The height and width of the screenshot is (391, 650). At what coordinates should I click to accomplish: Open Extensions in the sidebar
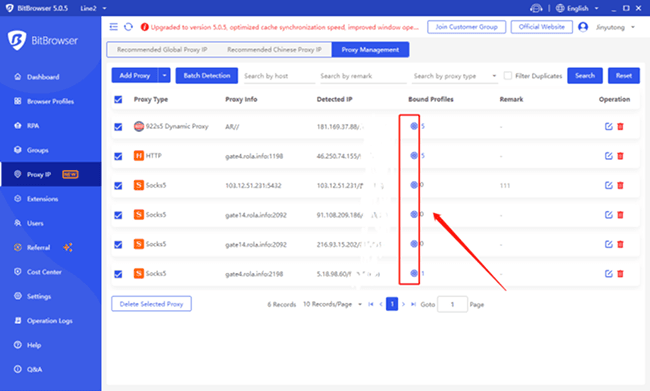tap(42, 199)
